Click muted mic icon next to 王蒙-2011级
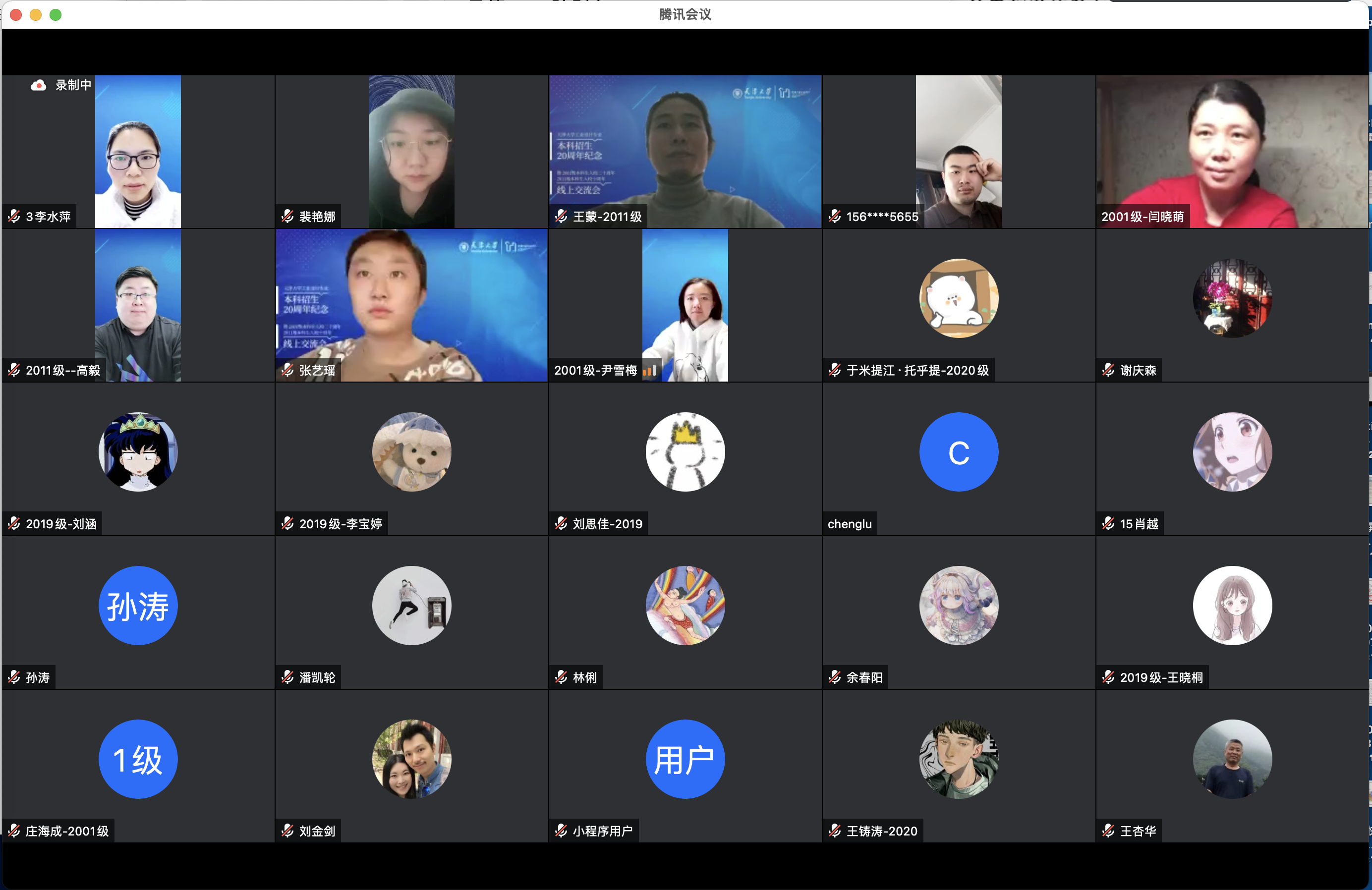This screenshot has height=890, width=1372. click(561, 217)
